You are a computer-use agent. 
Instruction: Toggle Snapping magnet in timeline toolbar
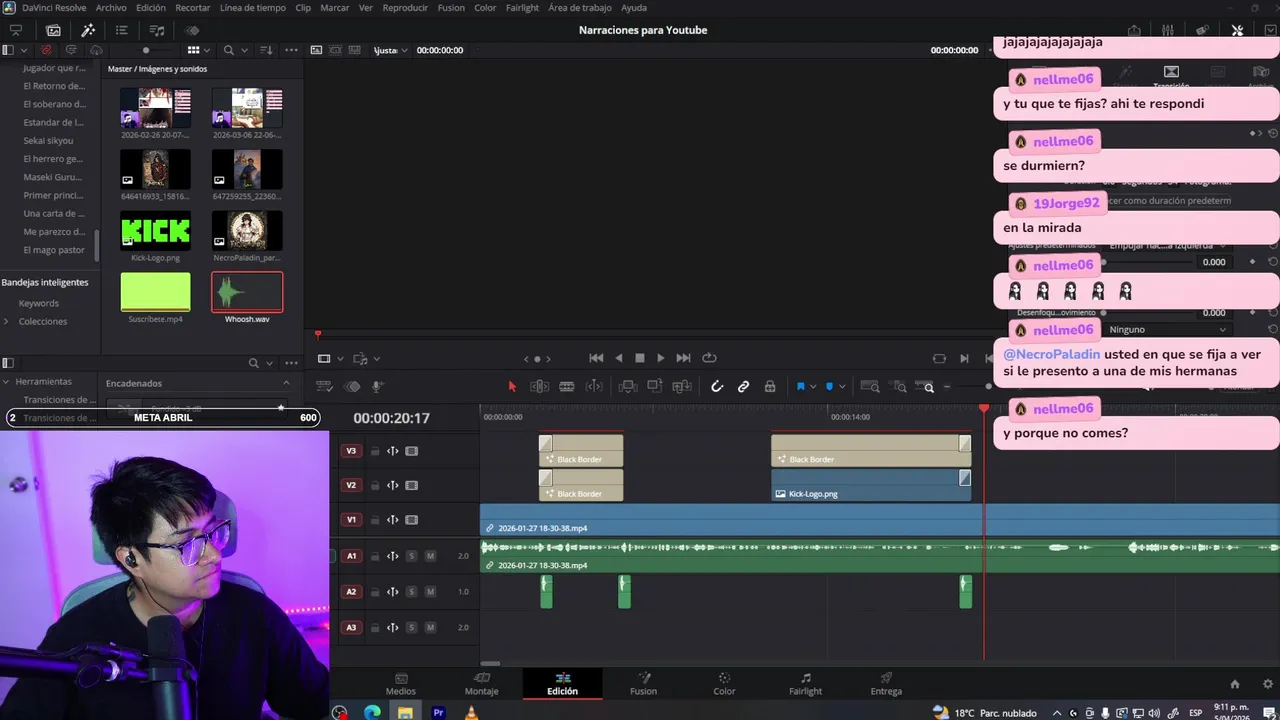click(x=716, y=386)
